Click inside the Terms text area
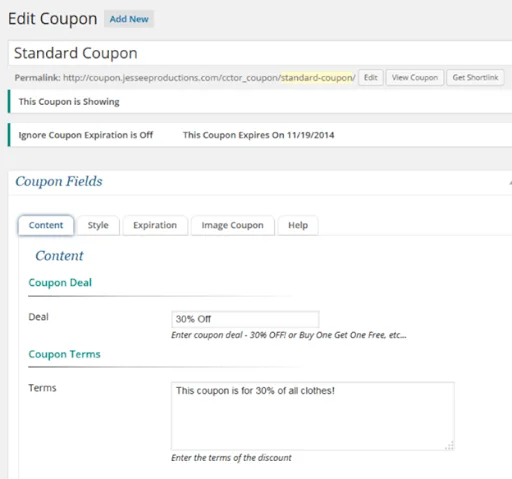Screen dimensions: 512x479 (313, 416)
